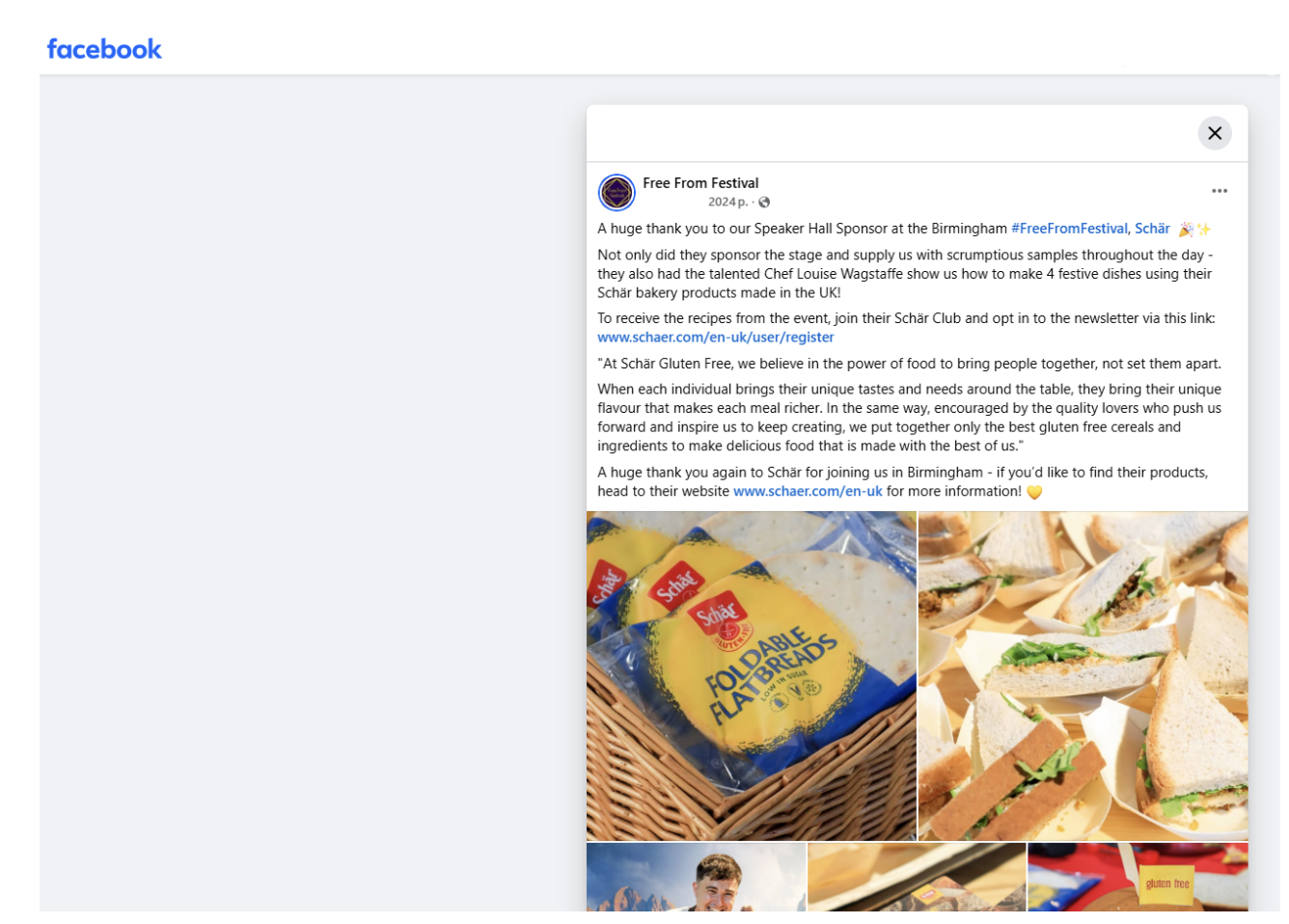Open the sandwiches photo
The image size is (1289, 924).
point(1083,676)
